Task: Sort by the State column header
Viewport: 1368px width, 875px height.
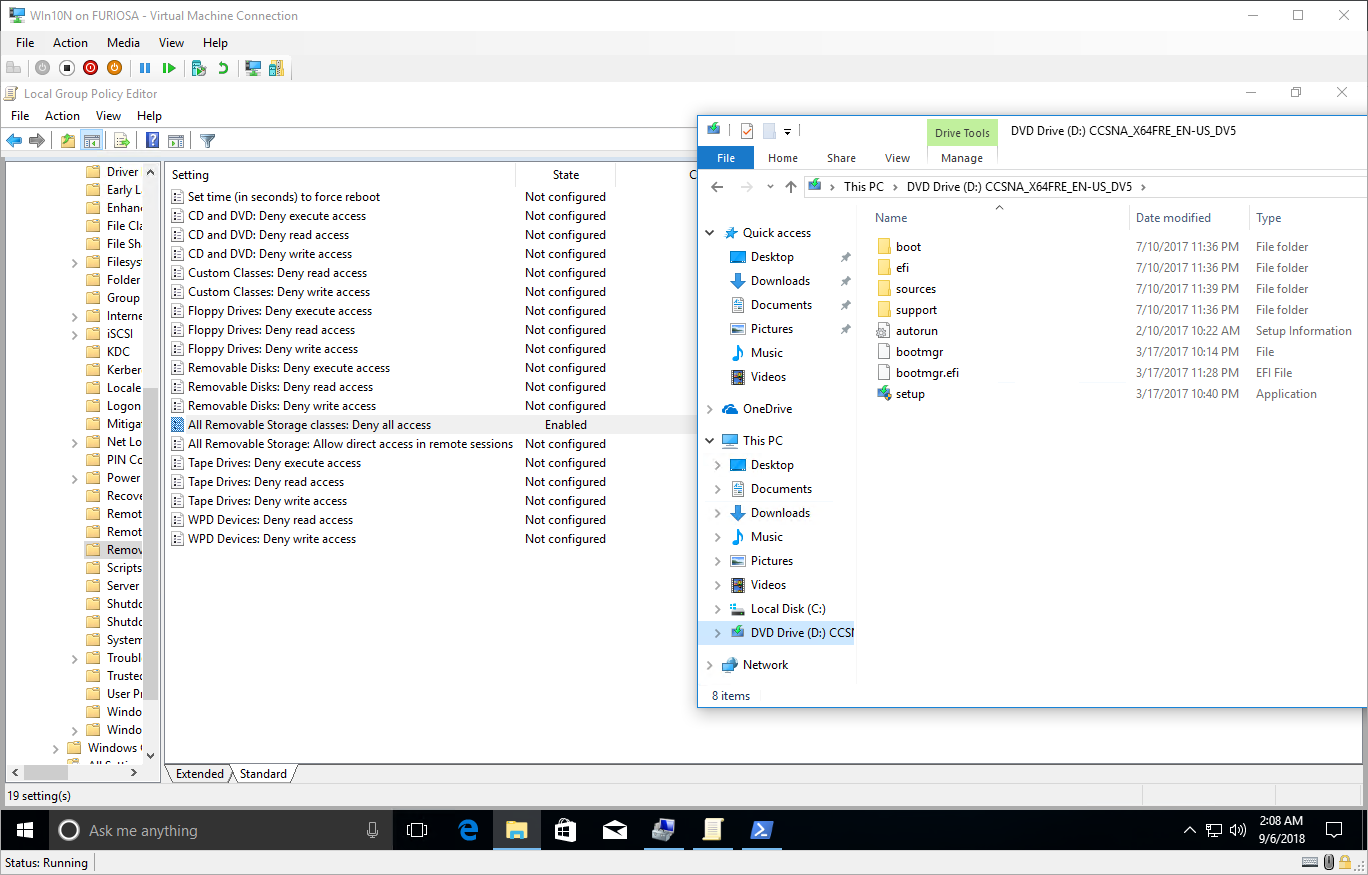Action: coord(566,175)
